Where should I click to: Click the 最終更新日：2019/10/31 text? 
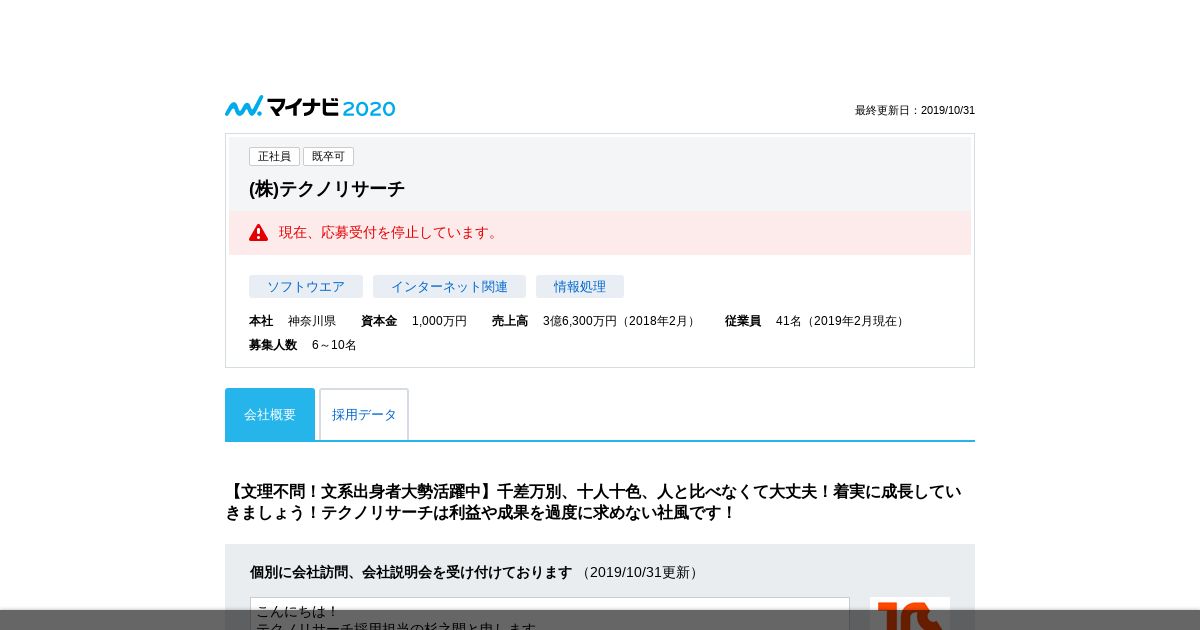point(915,110)
